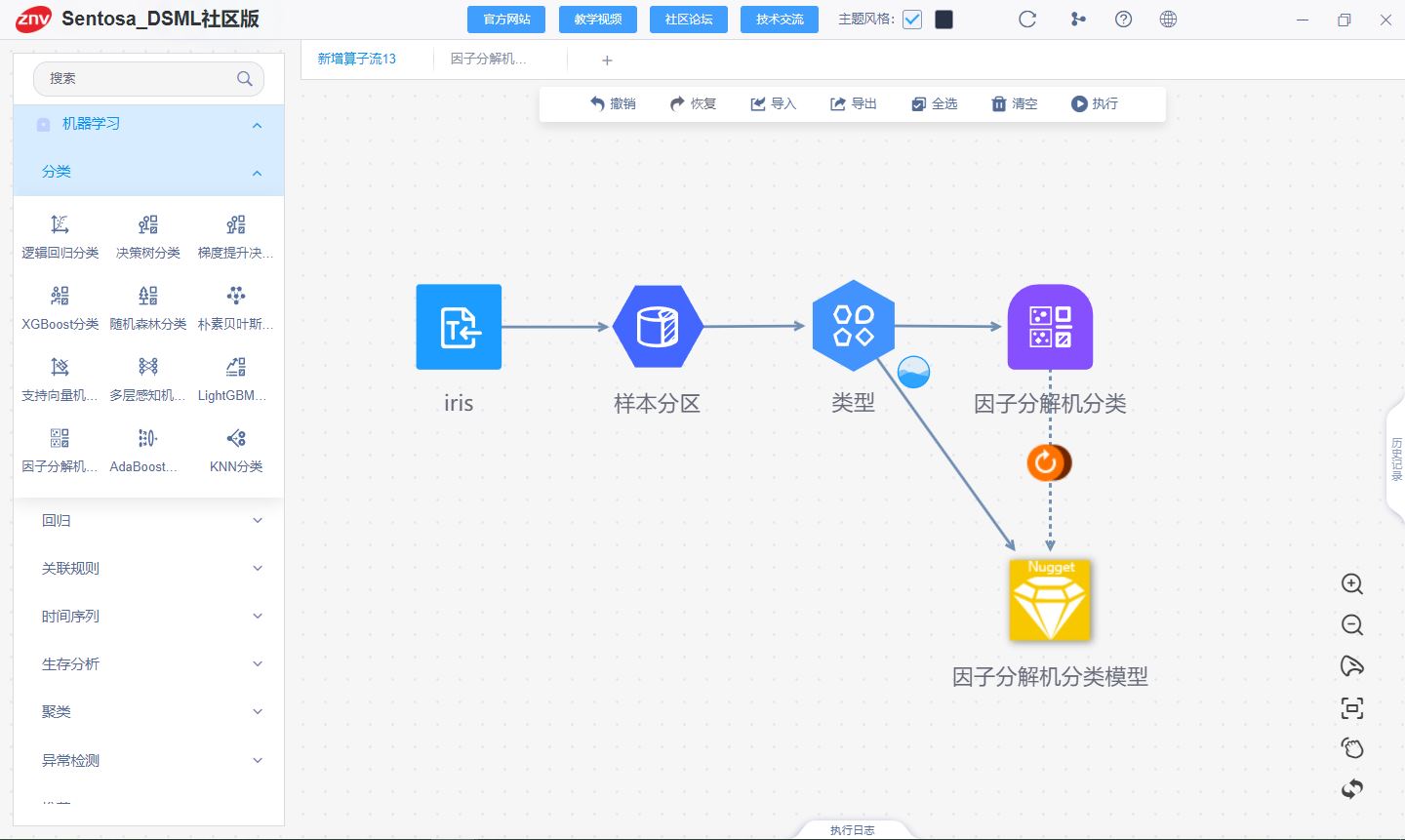
Task: Select the KNN分类 operator icon
Action: click(x=236, y=438)
